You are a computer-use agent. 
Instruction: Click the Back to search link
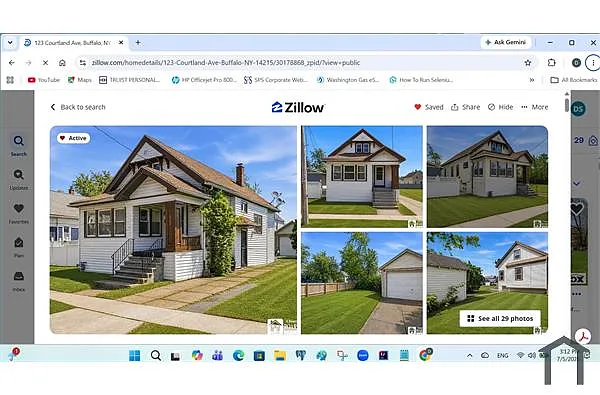(78, 107)
